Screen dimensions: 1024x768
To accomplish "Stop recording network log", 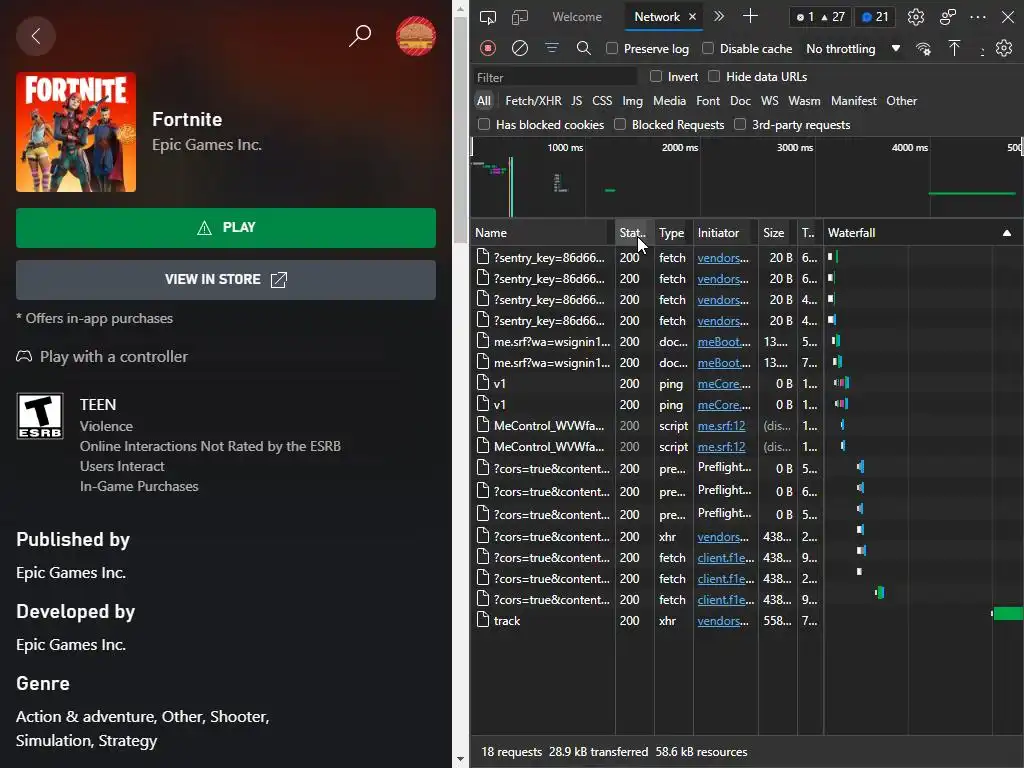I will tap(488, 48).
